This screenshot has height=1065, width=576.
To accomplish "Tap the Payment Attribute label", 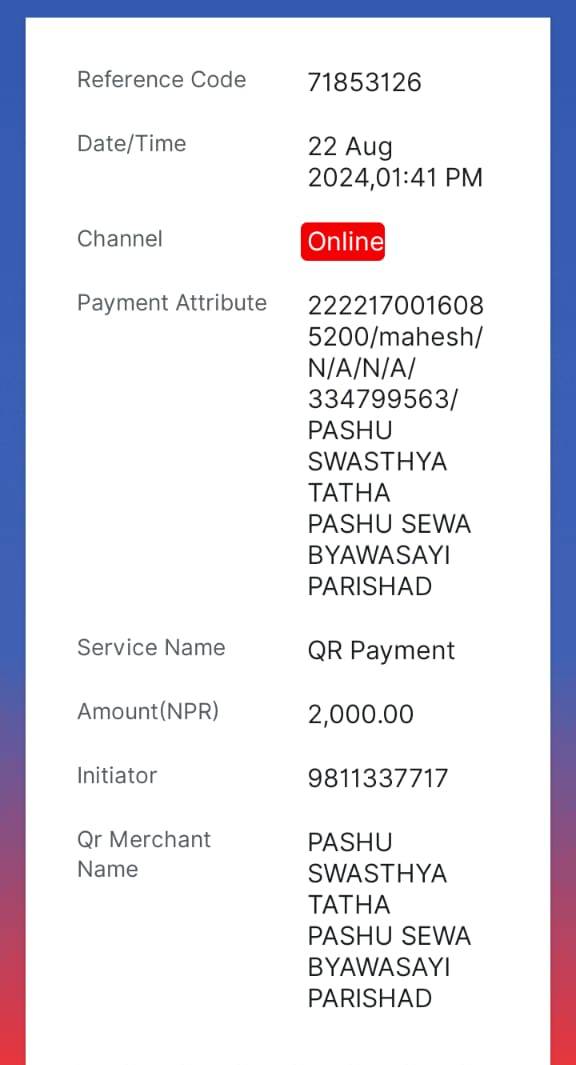I will [172, 303].
